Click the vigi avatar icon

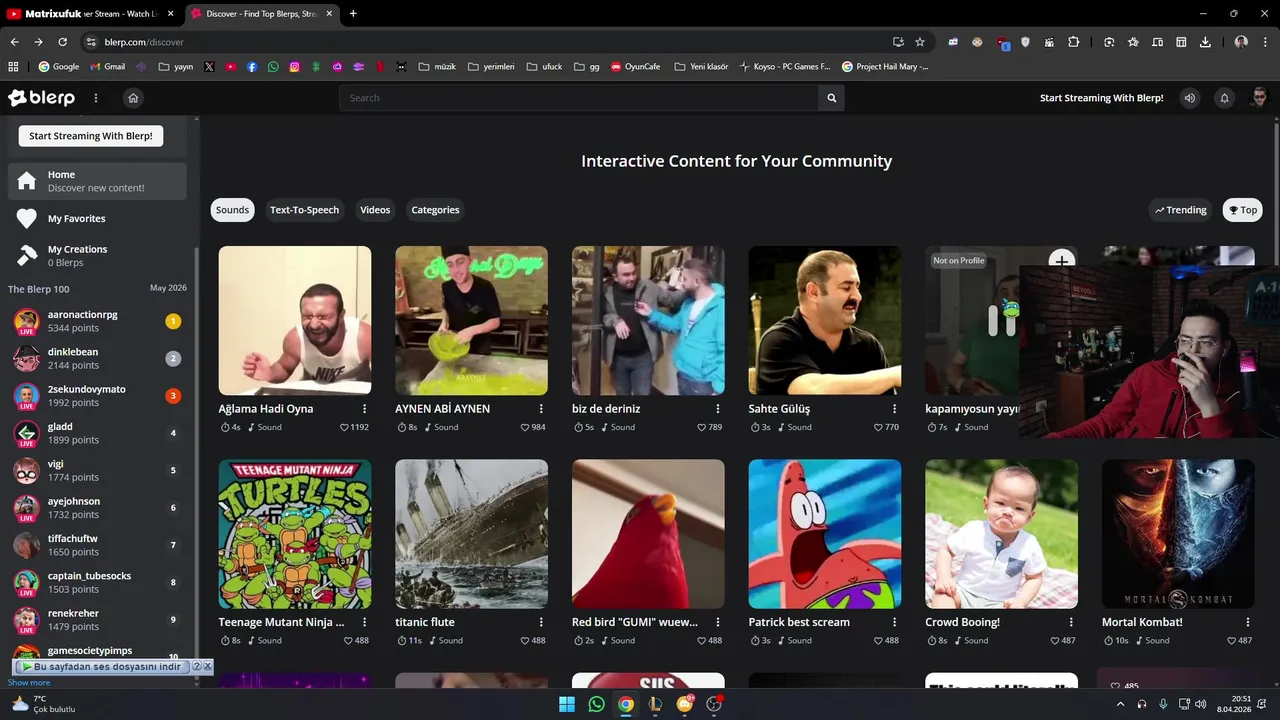coord(27,470)
